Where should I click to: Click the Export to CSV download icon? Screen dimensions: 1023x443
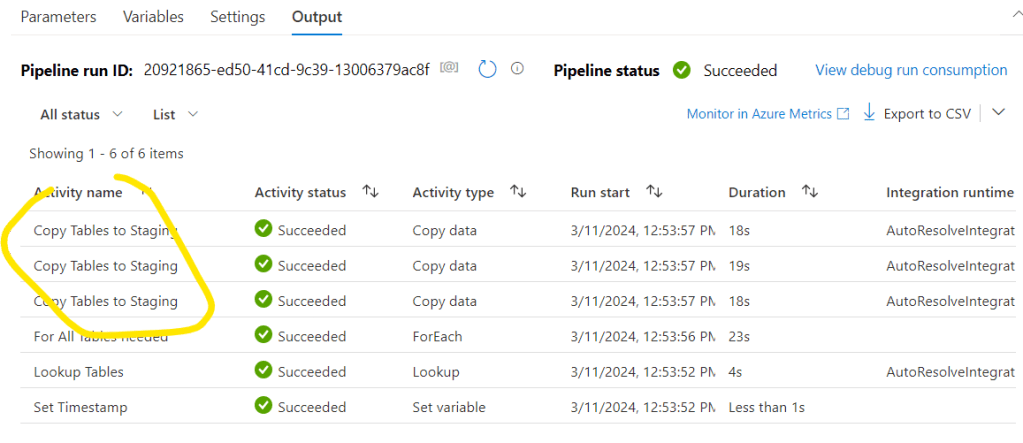[869, 113]
